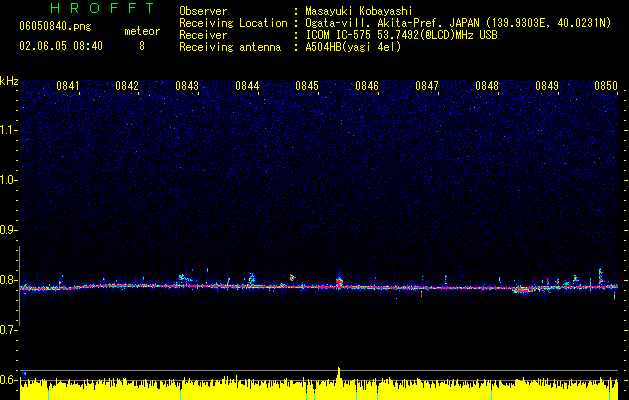Click the 'Observer' field label

203,11
